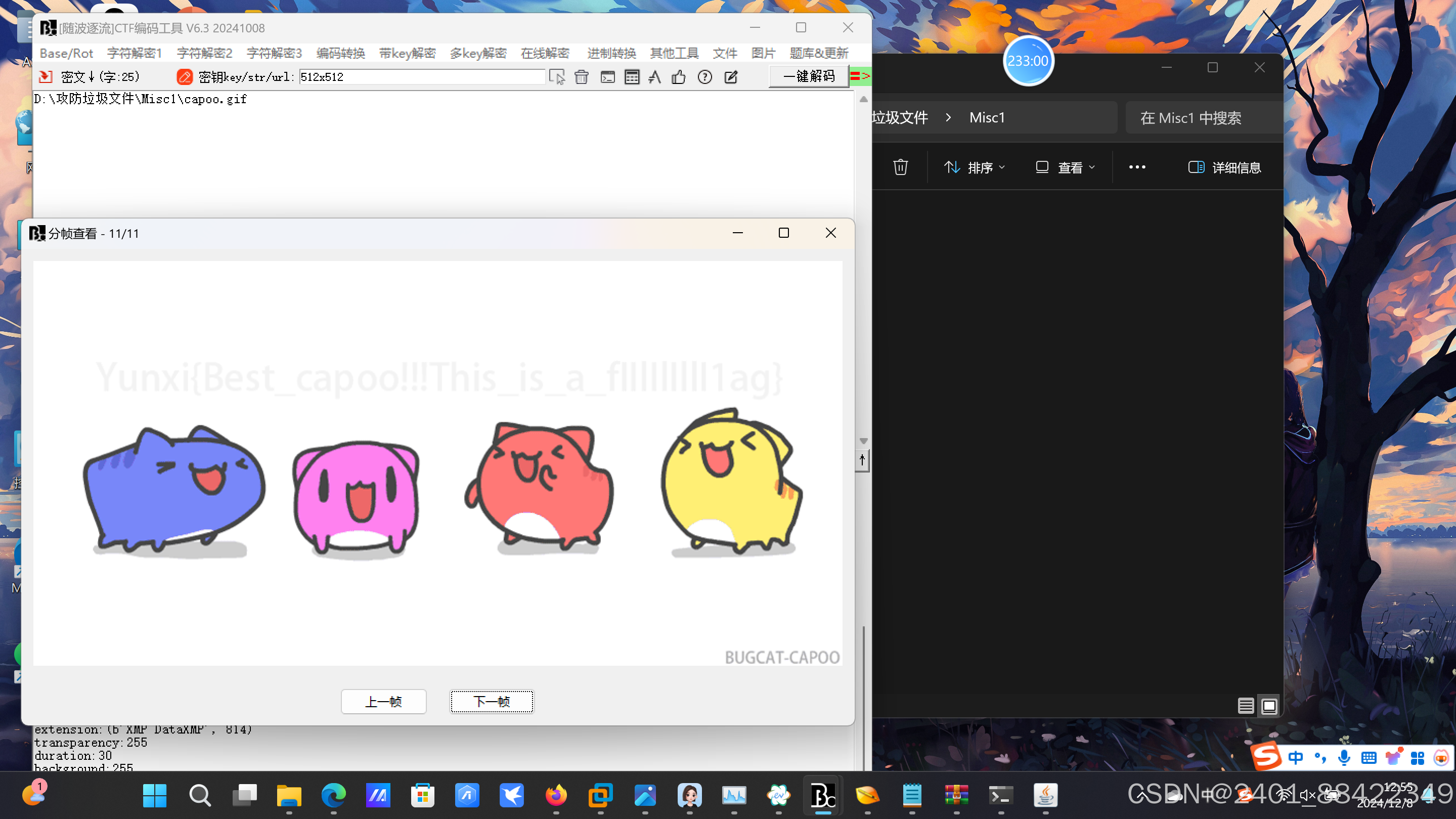Click the 密钥key/str/url input field
The image size is (1456, 819).
coord(421,77)
